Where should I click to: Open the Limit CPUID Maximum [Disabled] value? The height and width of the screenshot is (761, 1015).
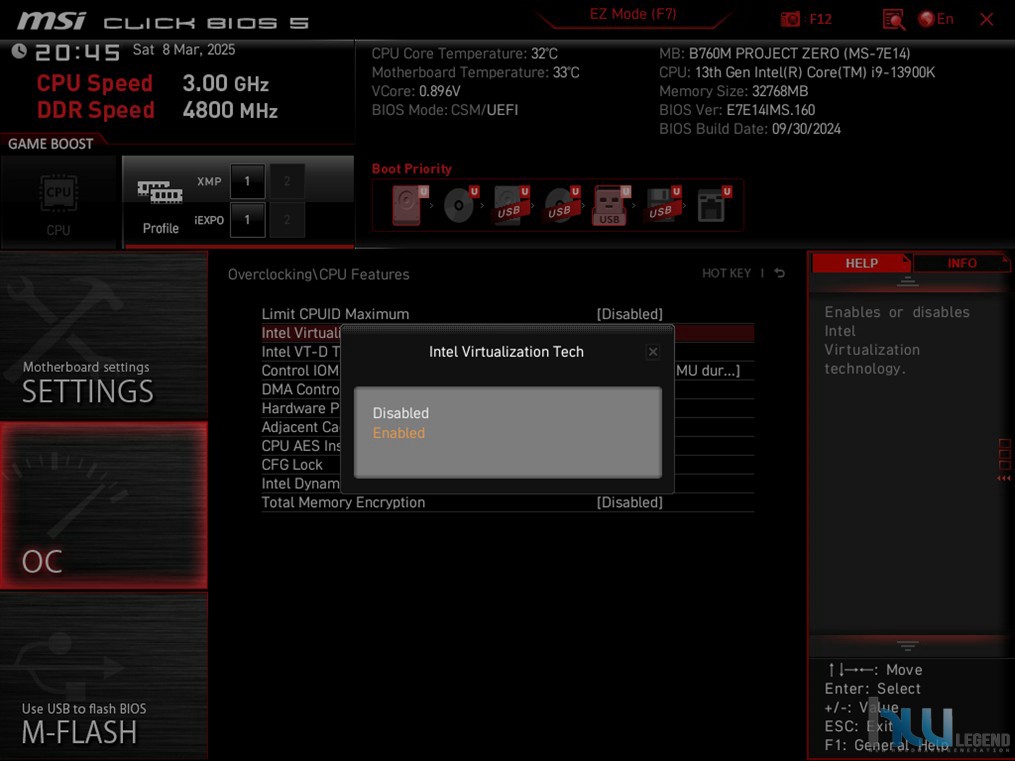coord(629,314)
